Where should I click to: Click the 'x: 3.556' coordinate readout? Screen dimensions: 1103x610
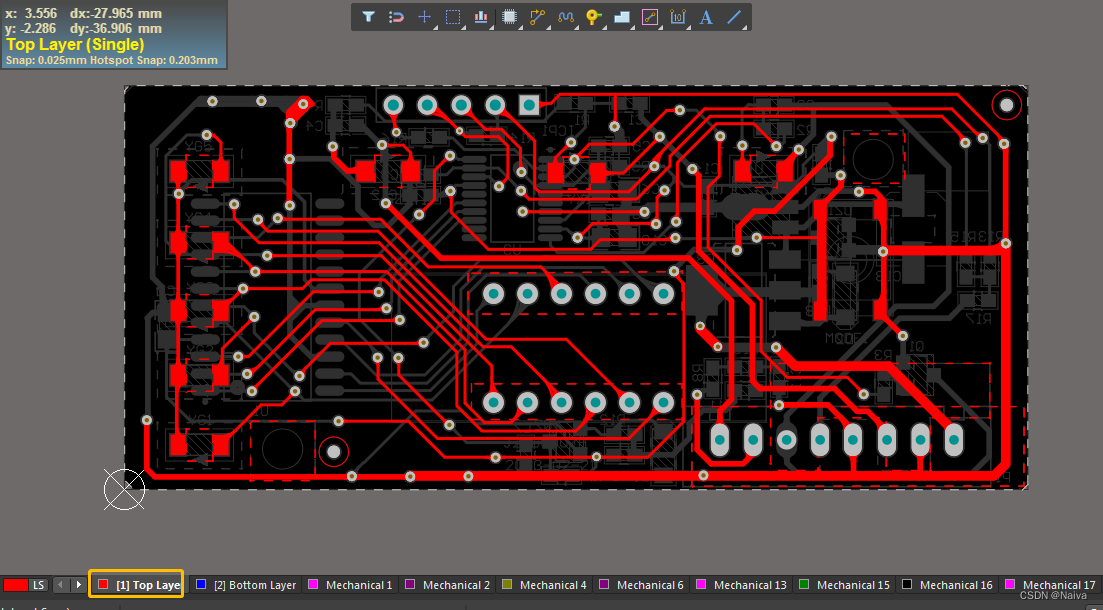31,13
